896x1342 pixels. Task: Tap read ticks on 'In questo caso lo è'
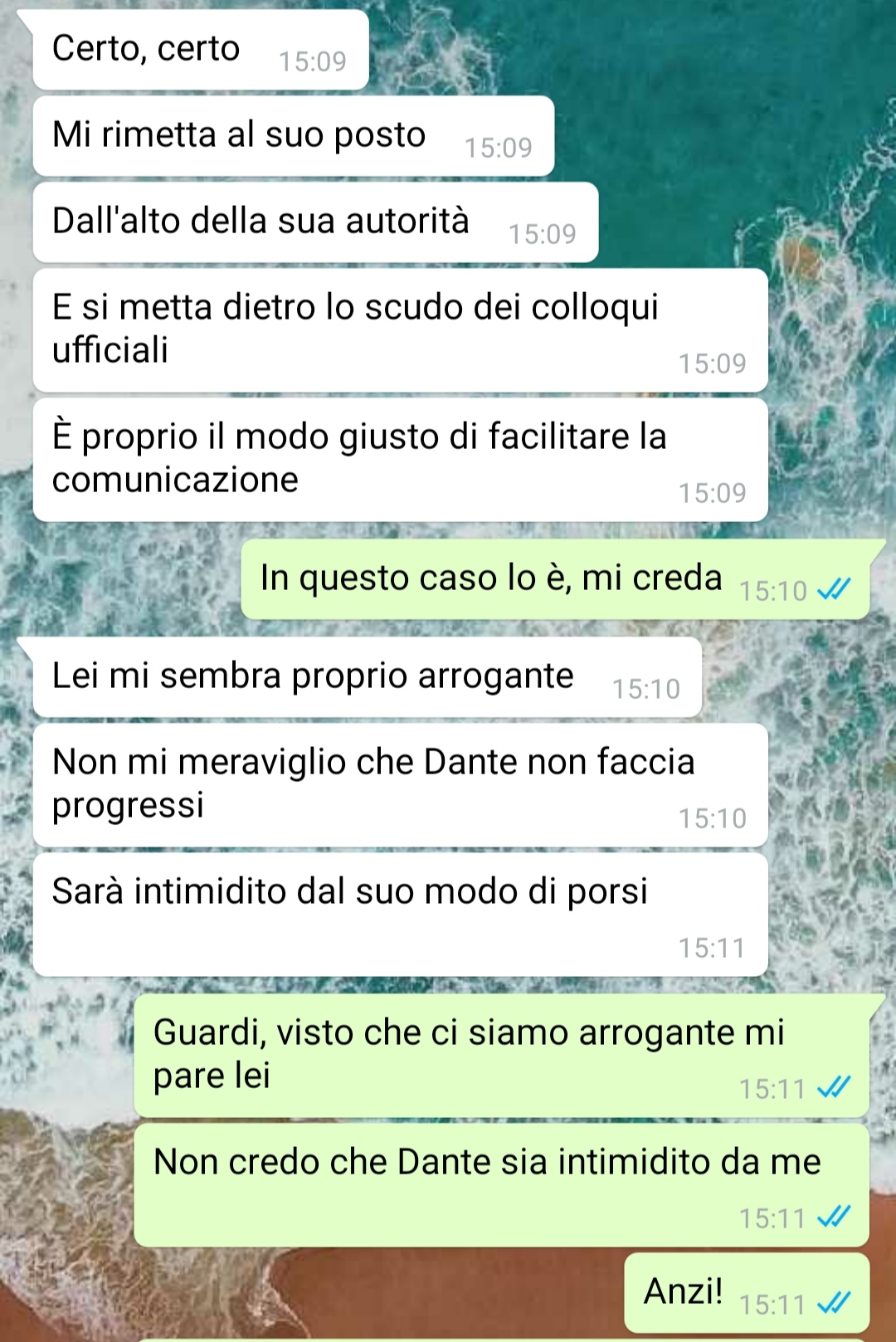tap(834, 589)
